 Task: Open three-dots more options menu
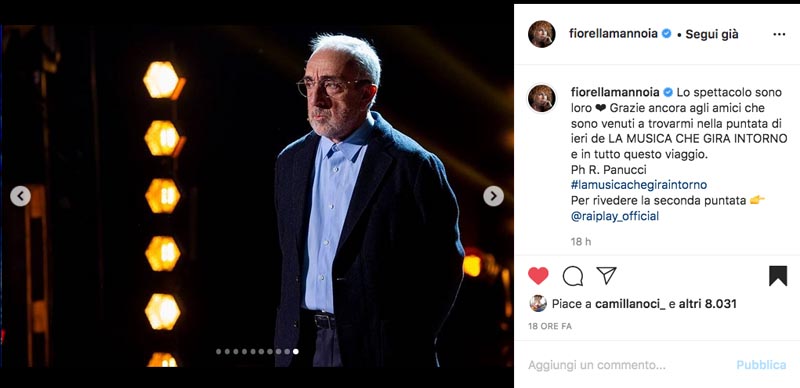coord(779,34)
